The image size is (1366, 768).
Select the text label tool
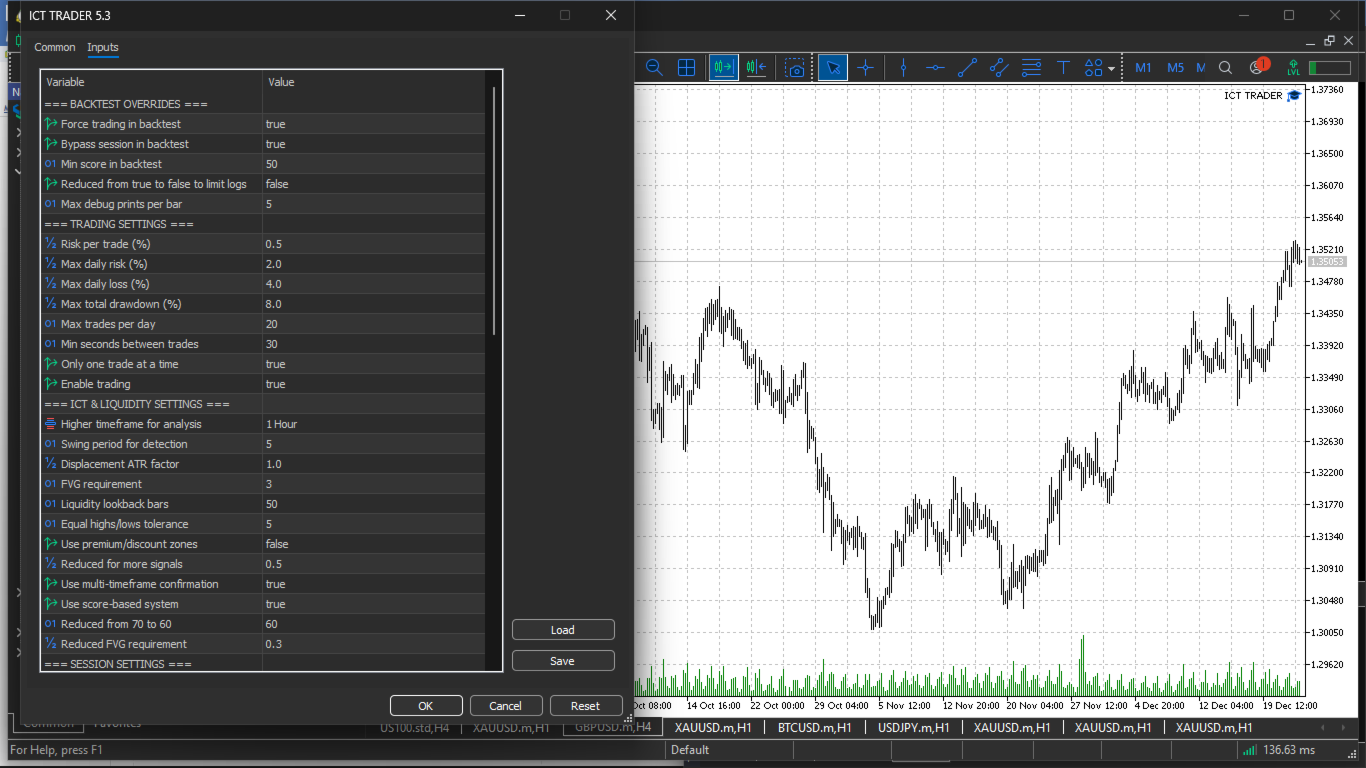coord(1063,68)
